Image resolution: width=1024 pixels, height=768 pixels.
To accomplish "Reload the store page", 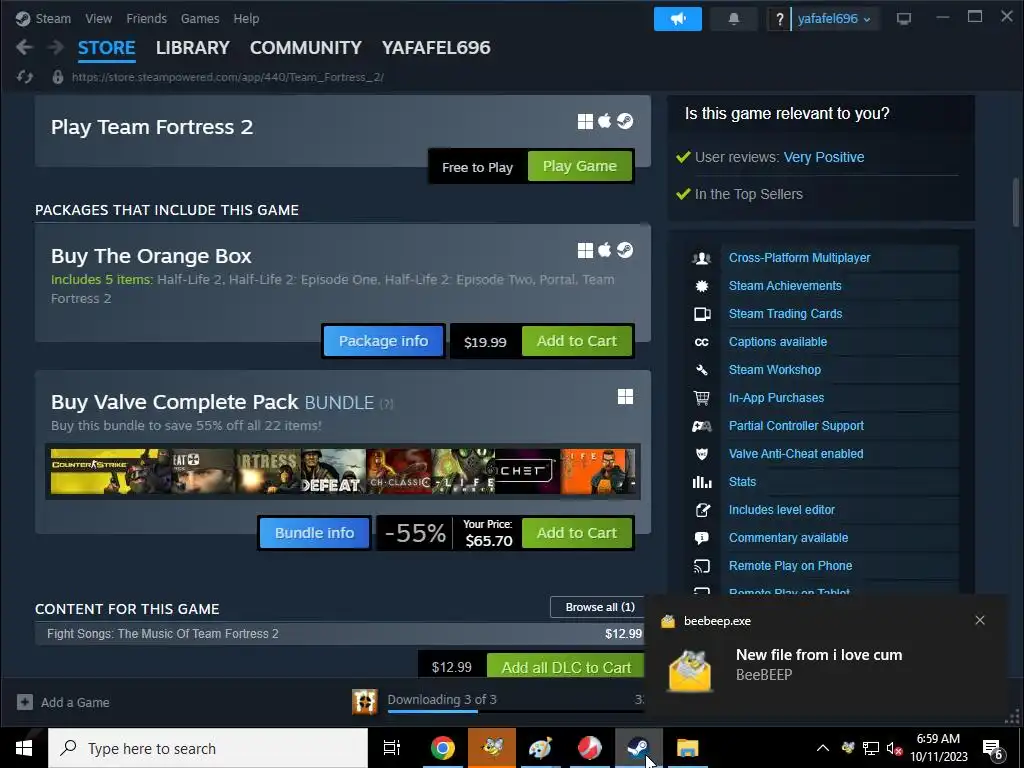I will point(25,77).
